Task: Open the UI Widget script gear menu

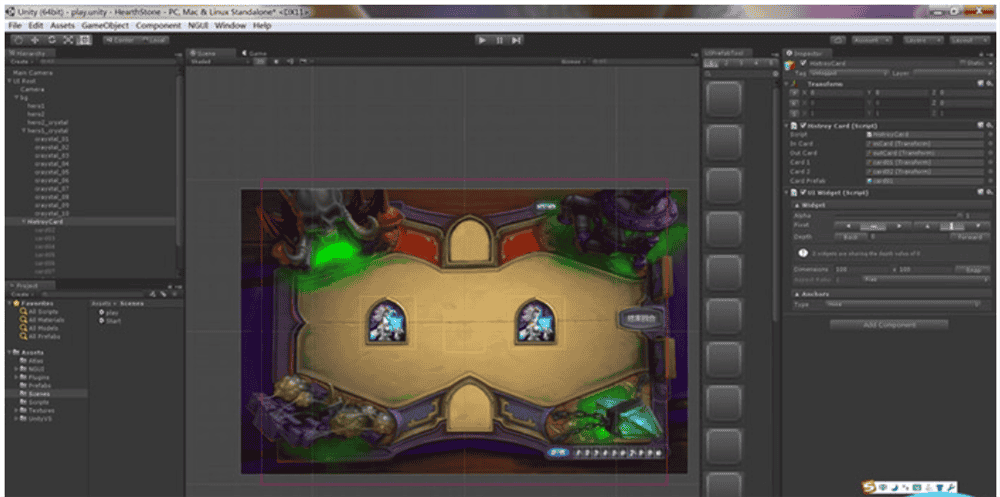Action: 989,192
